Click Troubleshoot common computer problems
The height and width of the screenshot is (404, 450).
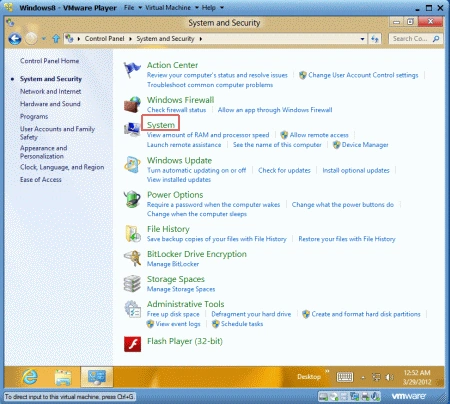point(210,85)
